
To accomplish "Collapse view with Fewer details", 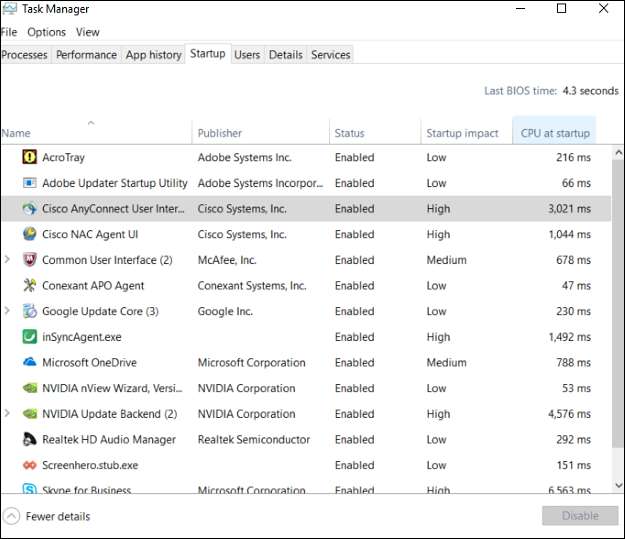I will coord(47,516).
